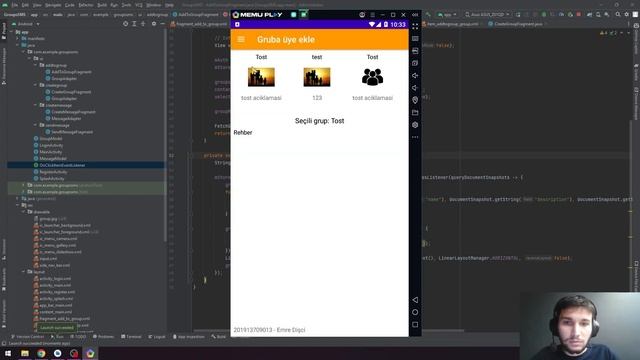Open the MEmu account icon in title bar

tap(362, 15)
